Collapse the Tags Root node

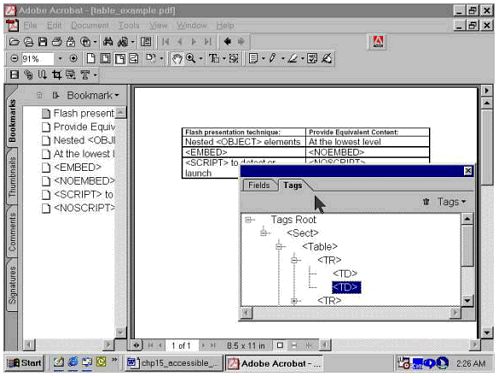[x=248, y=220]
